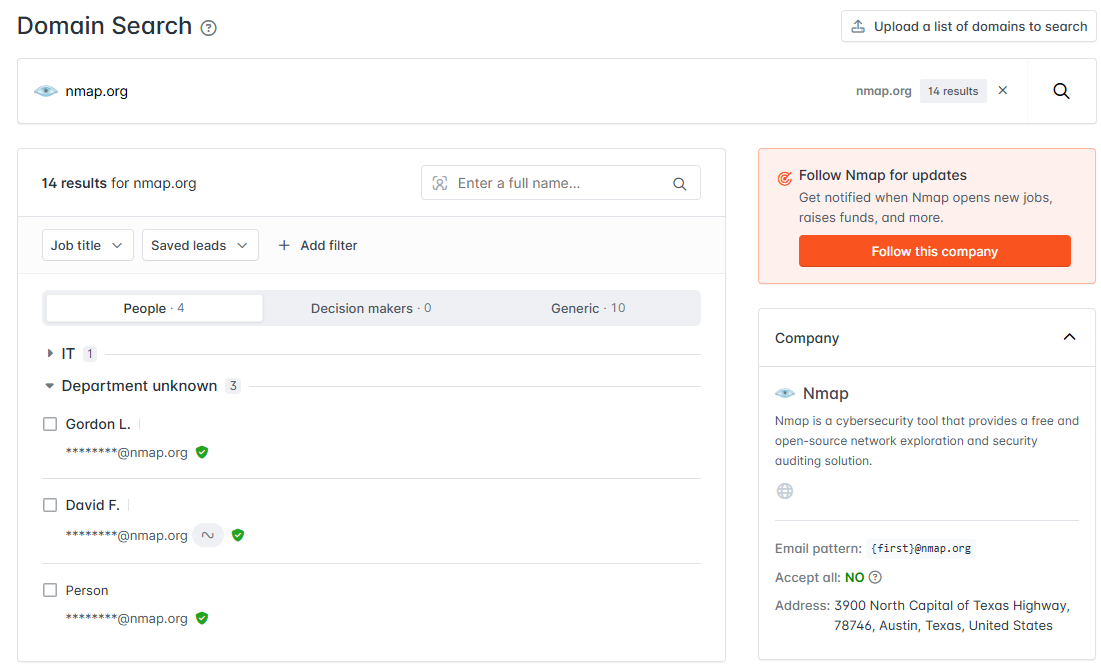Open the Accept all help question mark
This screenshot has width=1101, height=671.
875,578
